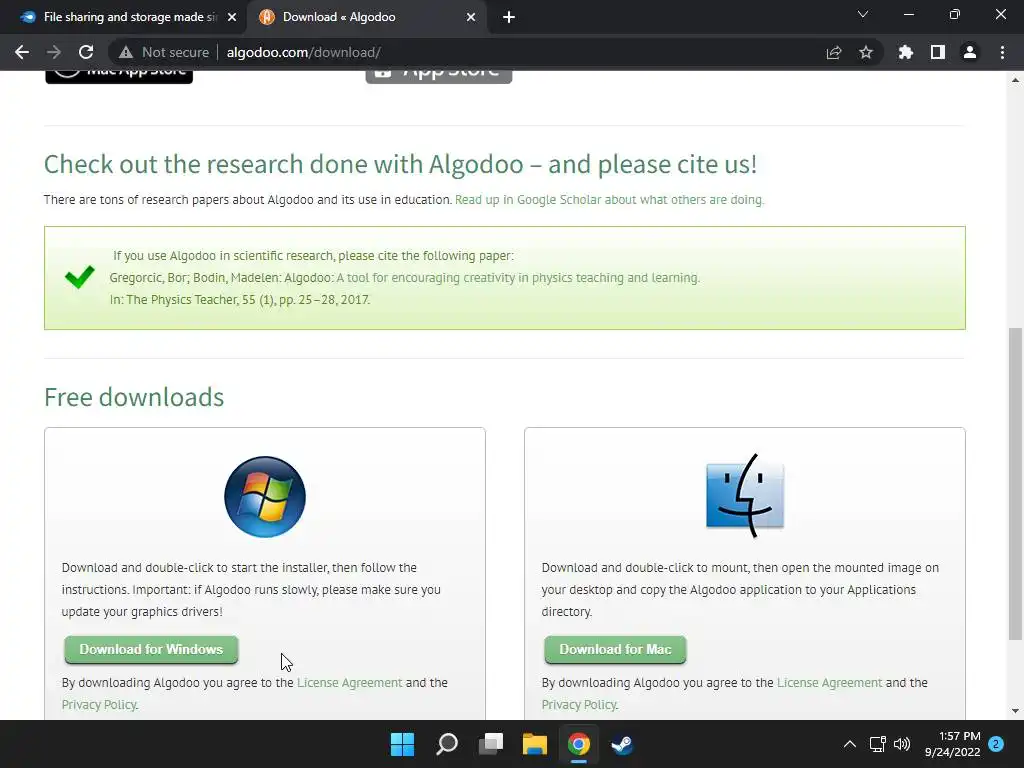Open the Windows Start menu
The height and width of the screenshot is (768, 1024).
(x=402, y=744)
